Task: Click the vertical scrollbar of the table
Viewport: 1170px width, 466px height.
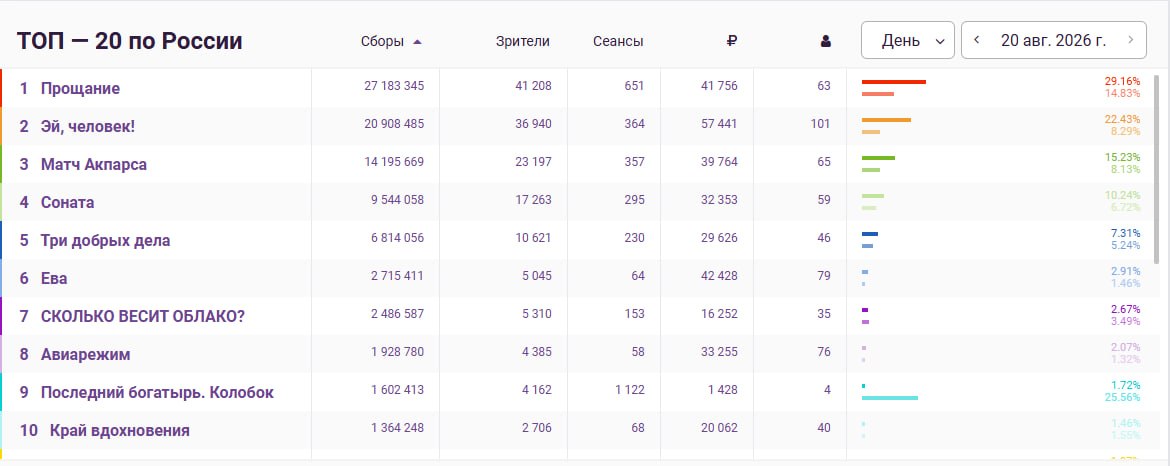Action: point(1157,169)
